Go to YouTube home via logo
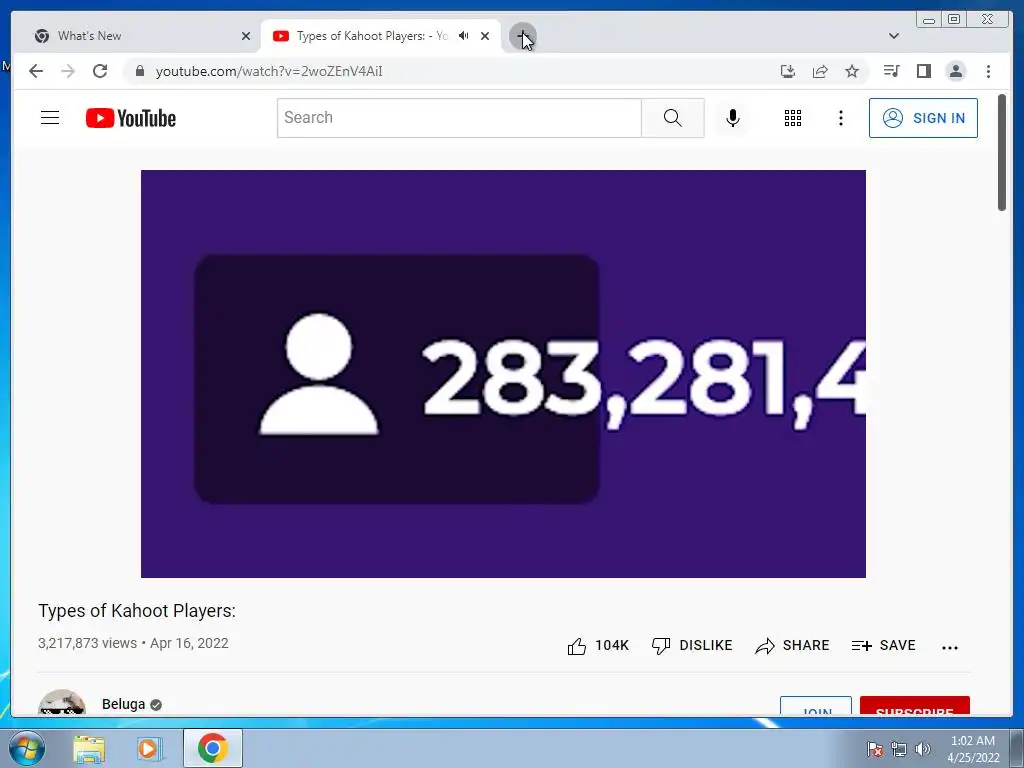Viewport: 1024px width, 768px height. point(131,118)
